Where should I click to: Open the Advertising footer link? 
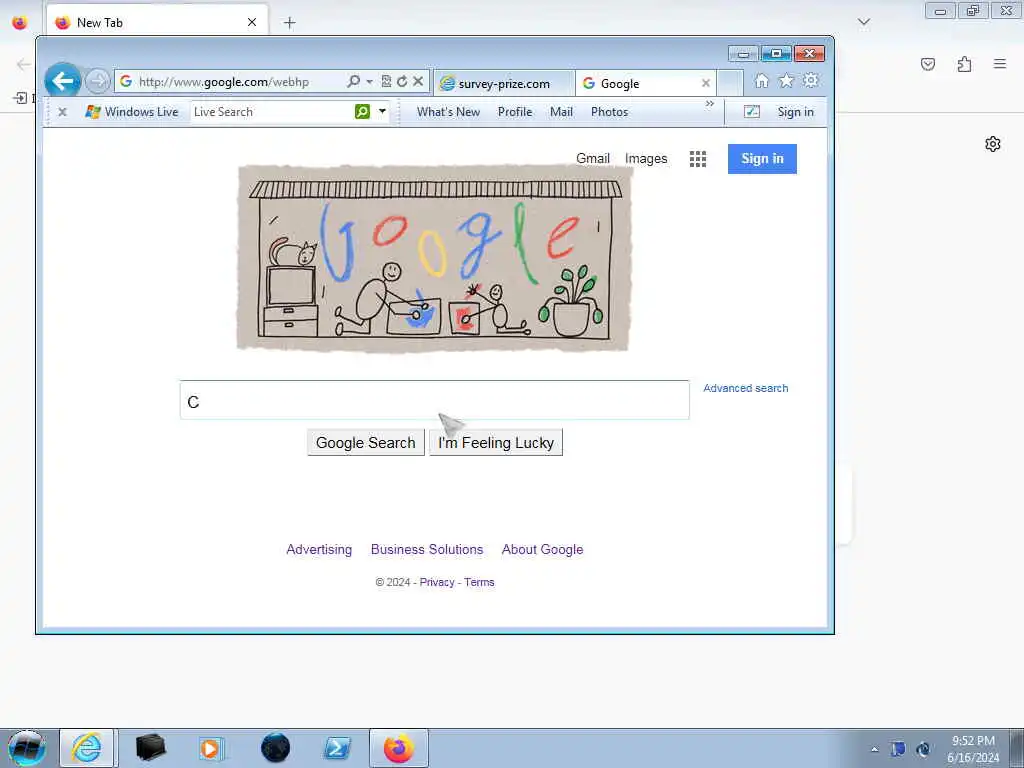[x=319, y=549]
